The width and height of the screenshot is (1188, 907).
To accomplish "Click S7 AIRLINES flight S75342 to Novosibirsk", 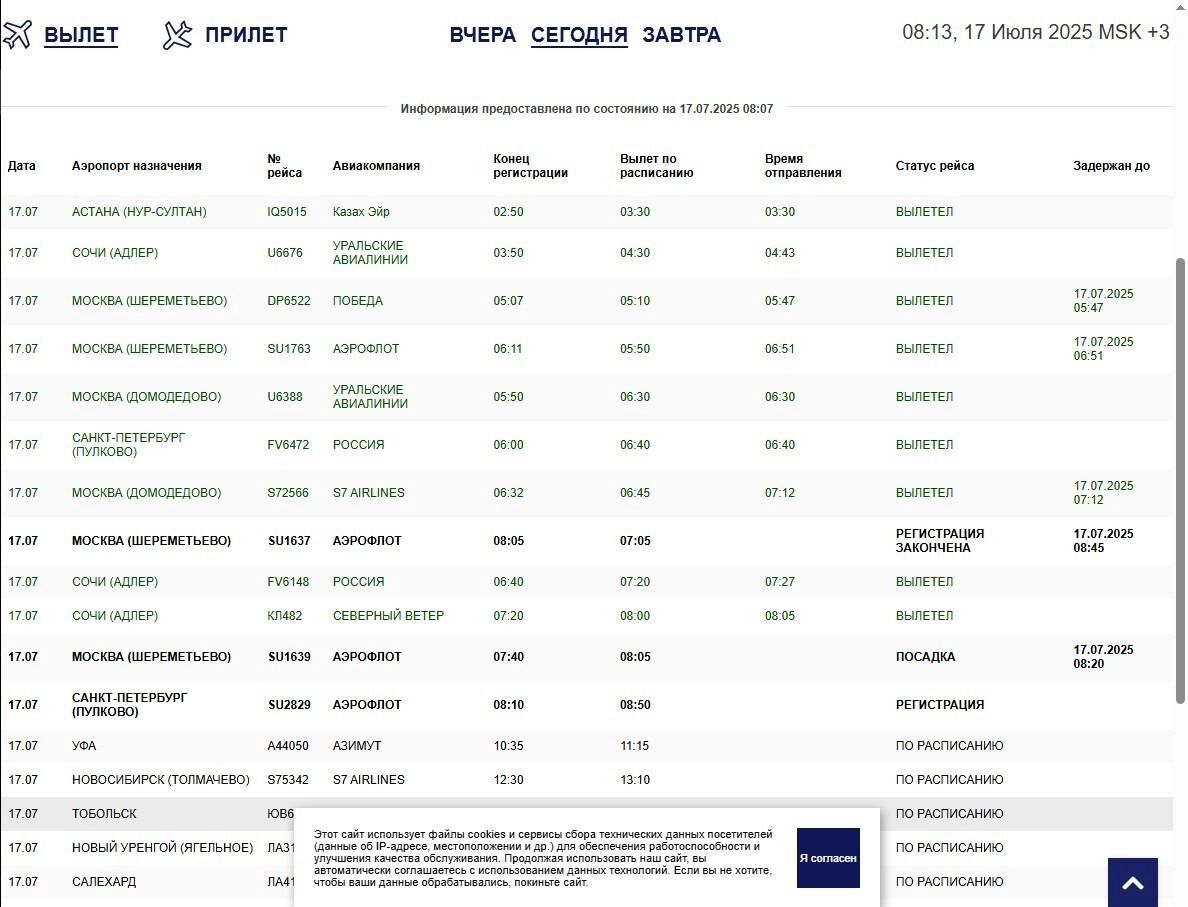I will point(368,780).
